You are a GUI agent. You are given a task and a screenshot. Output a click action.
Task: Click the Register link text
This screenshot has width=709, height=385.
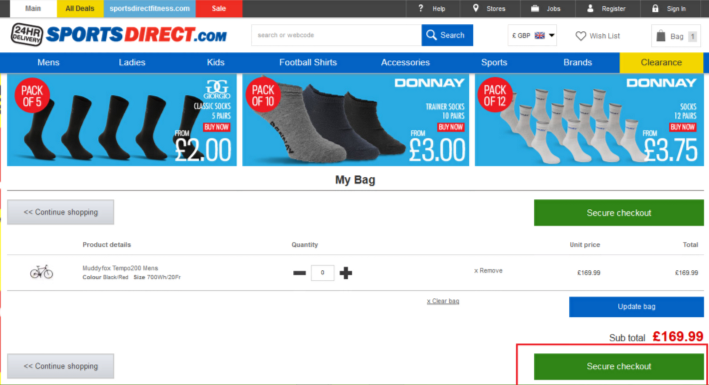pyautogui.click(x=613, y=9)
